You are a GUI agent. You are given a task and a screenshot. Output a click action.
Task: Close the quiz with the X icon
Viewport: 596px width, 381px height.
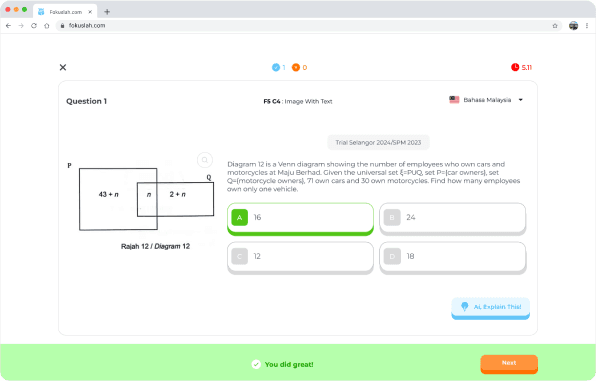[63, 67]
